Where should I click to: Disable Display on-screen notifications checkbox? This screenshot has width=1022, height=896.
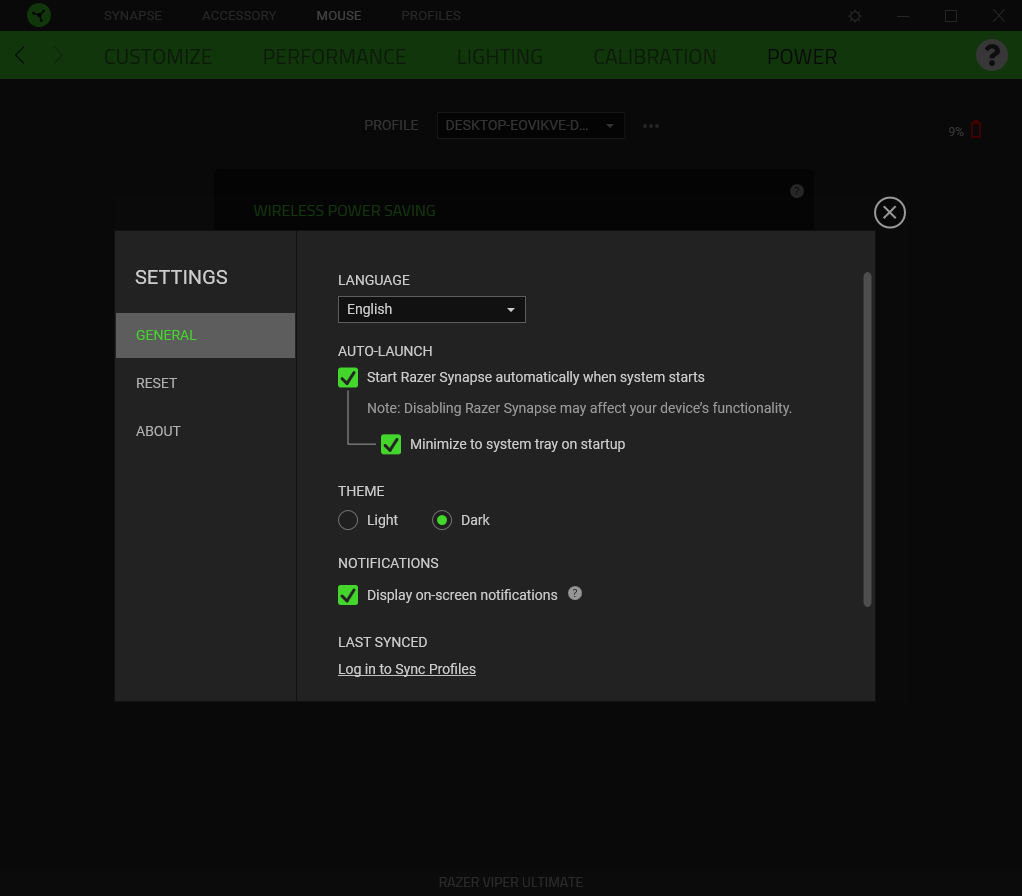348,595
